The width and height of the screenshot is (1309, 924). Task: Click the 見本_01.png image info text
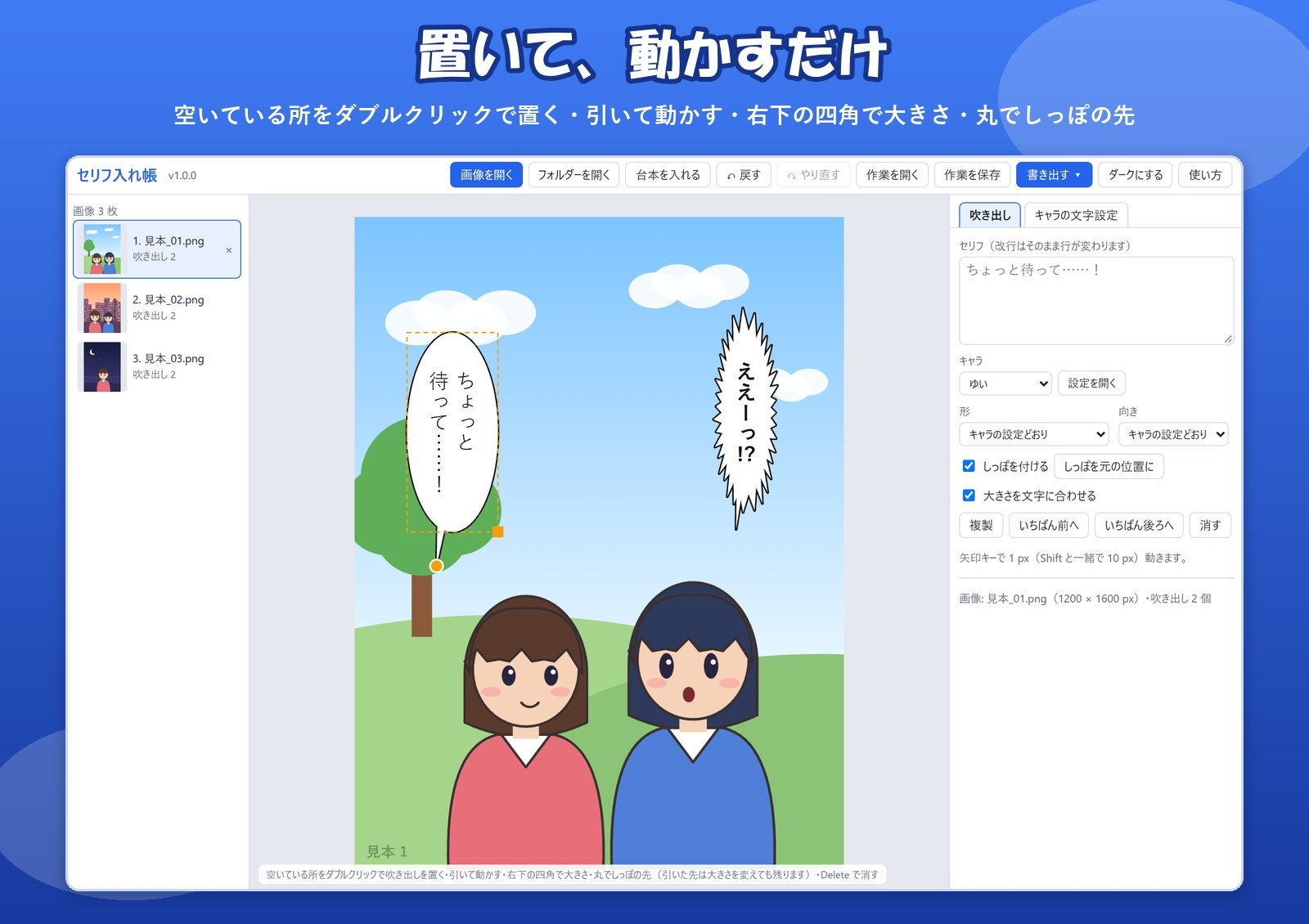(x=1085, y=599)
